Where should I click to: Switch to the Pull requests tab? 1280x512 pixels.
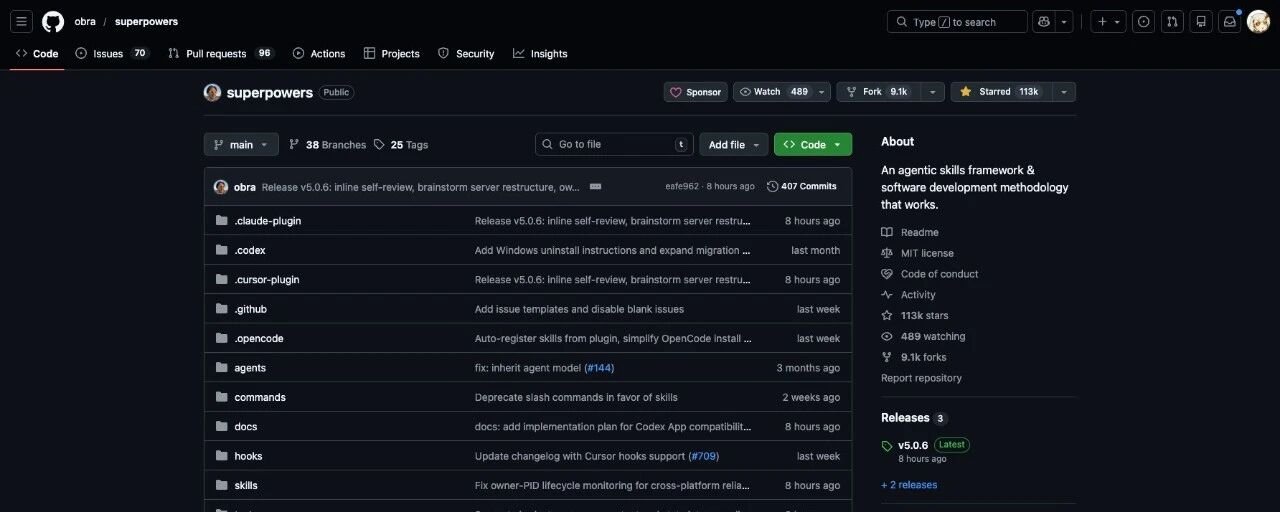coord(221,53)
